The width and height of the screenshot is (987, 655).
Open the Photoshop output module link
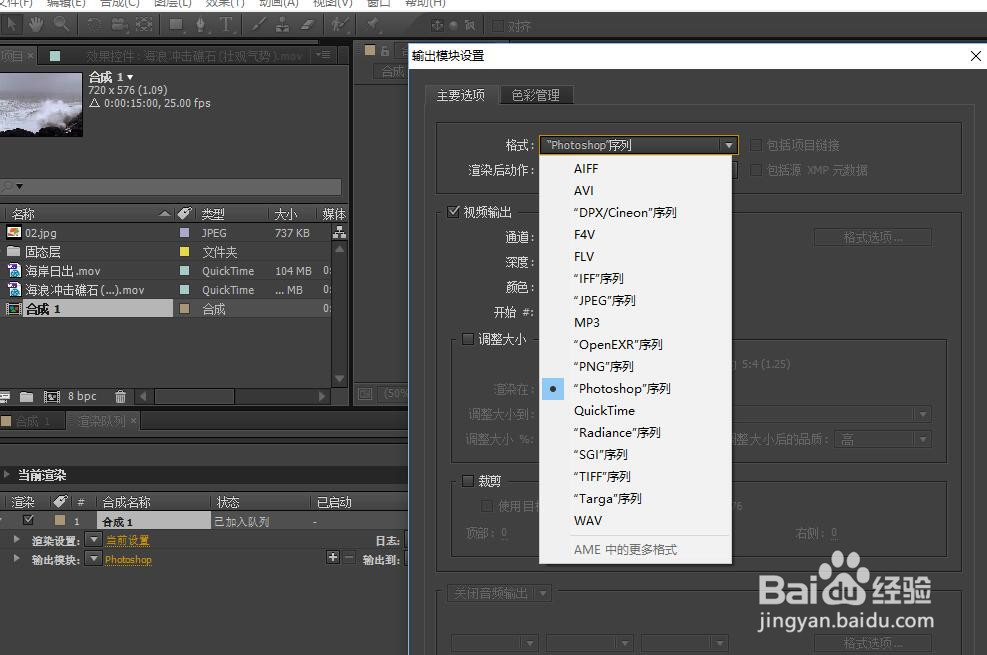pos(128,559)
